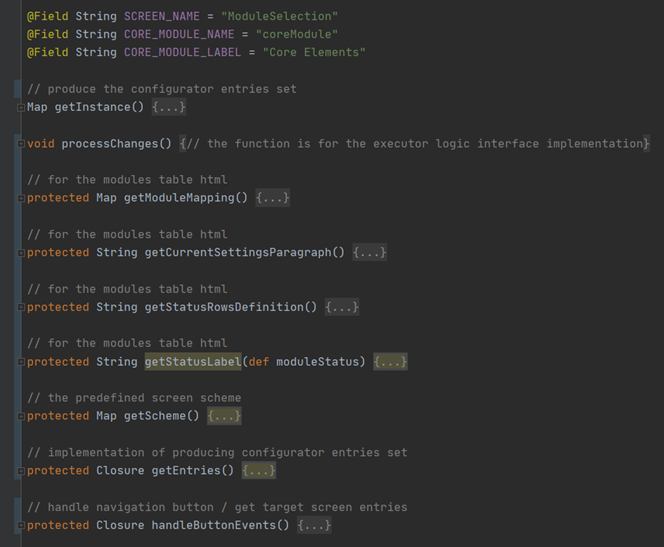Image resolution: width=664 pixels, height=547 pixels.
Task: Click gutter fold icon beside getEntries
Action: coord(21,471)
